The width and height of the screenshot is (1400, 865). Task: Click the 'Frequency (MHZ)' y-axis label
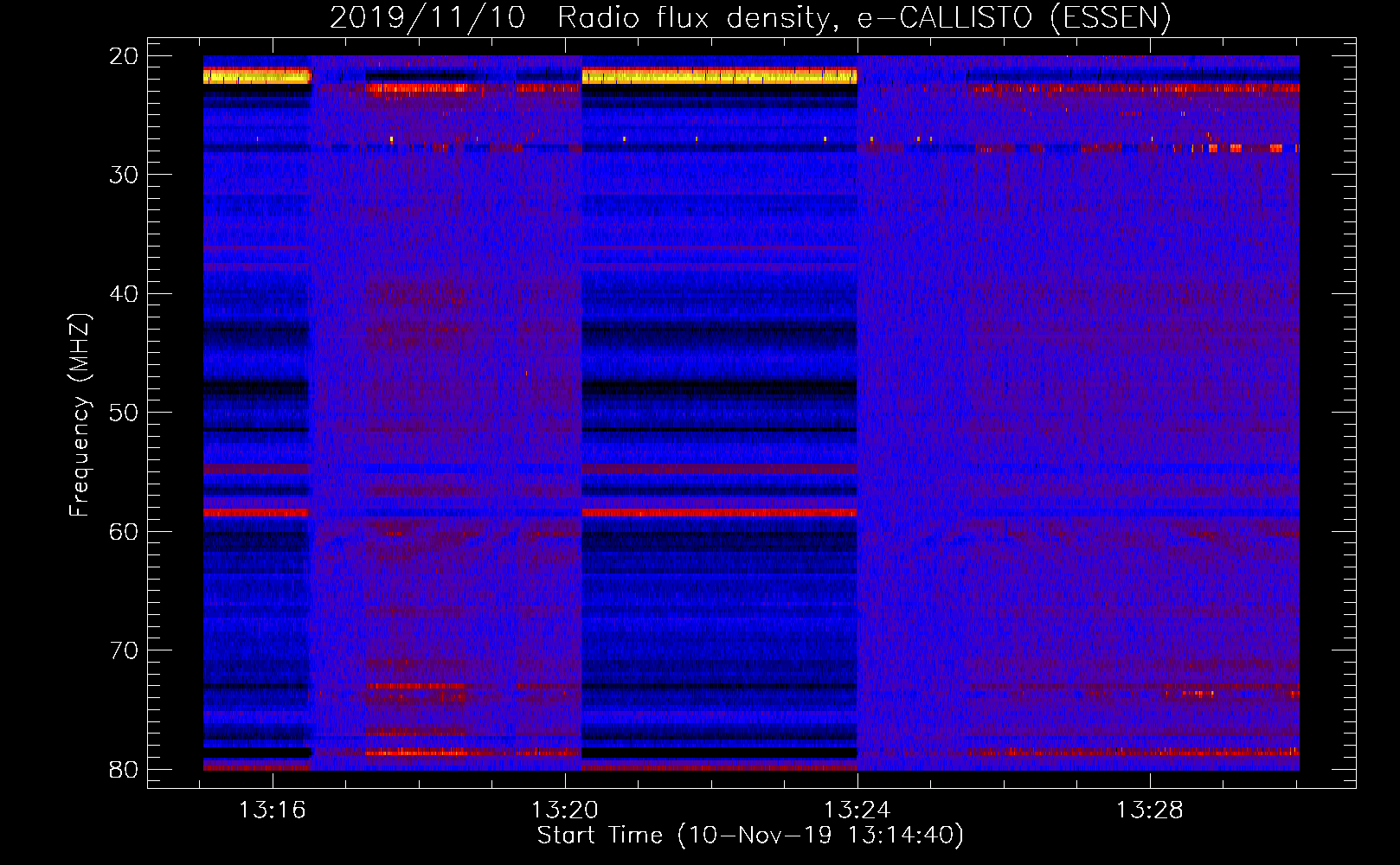pyautogui.click(x=80, y=414)
